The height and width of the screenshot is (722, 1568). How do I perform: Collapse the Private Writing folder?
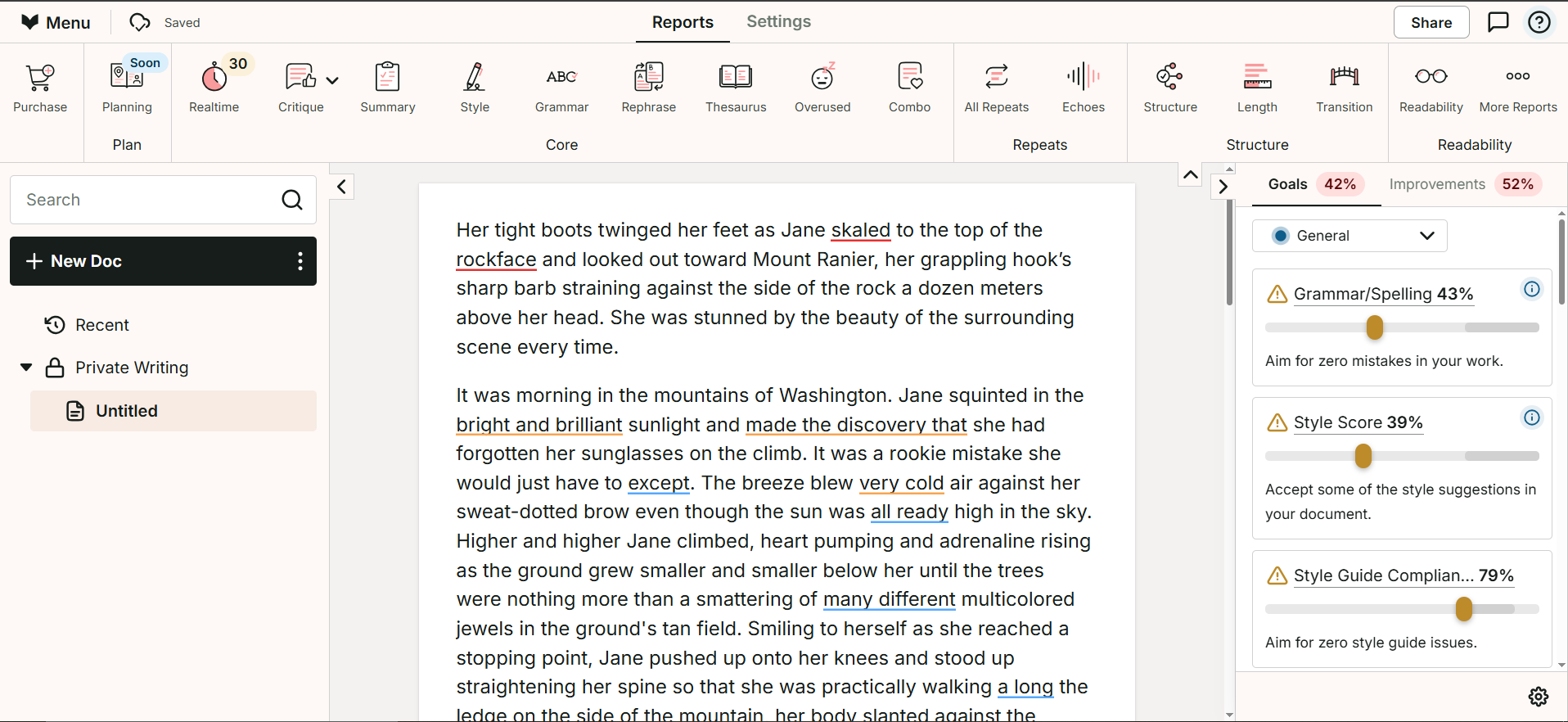[26, 368]
